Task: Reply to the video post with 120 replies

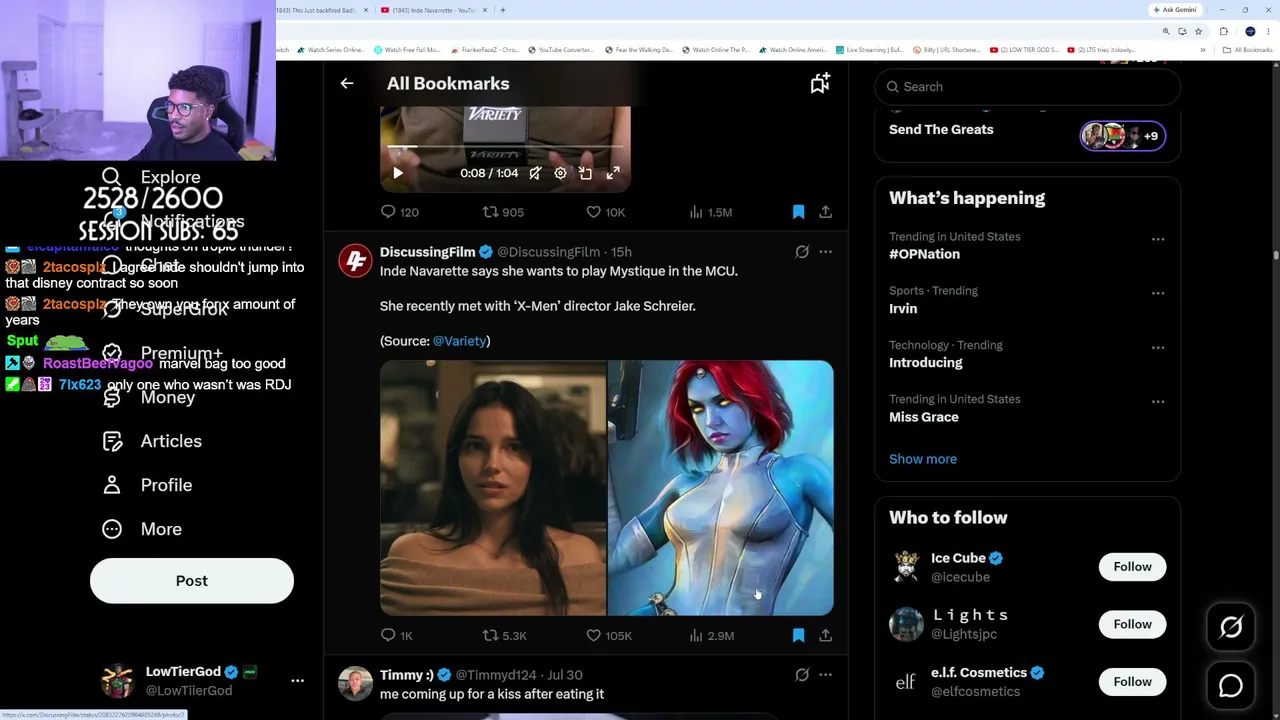Action: (399, 212)
